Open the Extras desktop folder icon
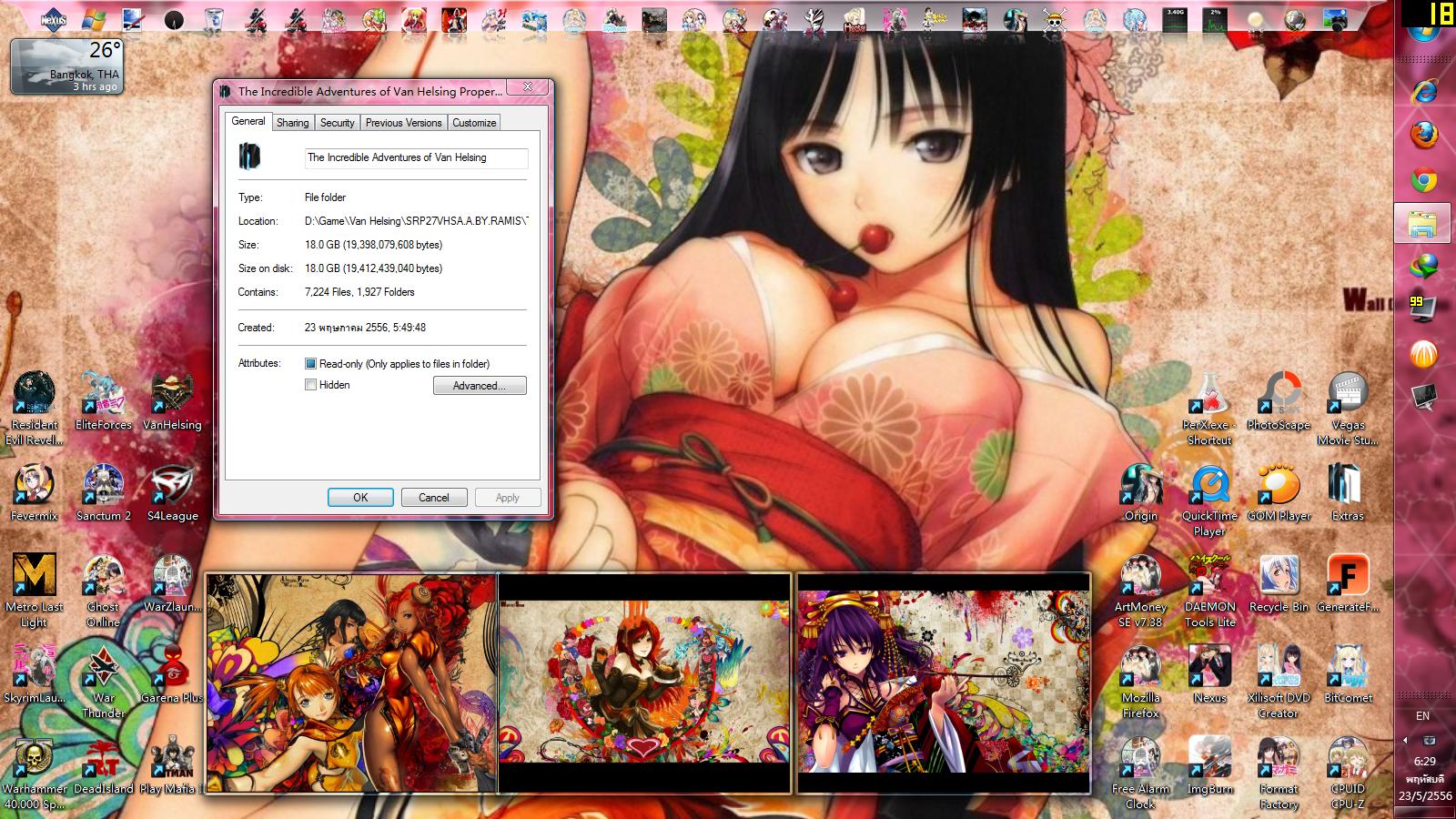The width and height of the screenshot is (1456, 819). click(x=1348, y=492)
